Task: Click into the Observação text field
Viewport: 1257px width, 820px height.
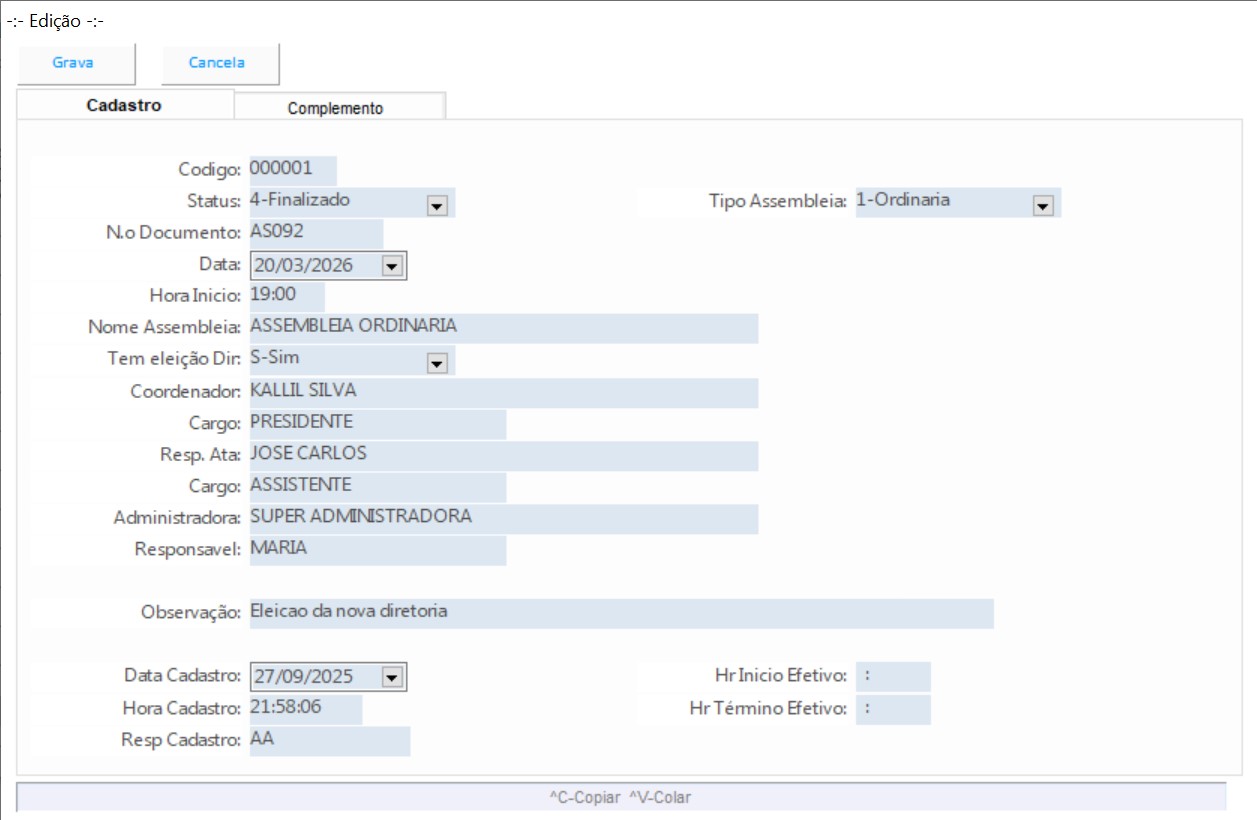Action: (620, 612)
